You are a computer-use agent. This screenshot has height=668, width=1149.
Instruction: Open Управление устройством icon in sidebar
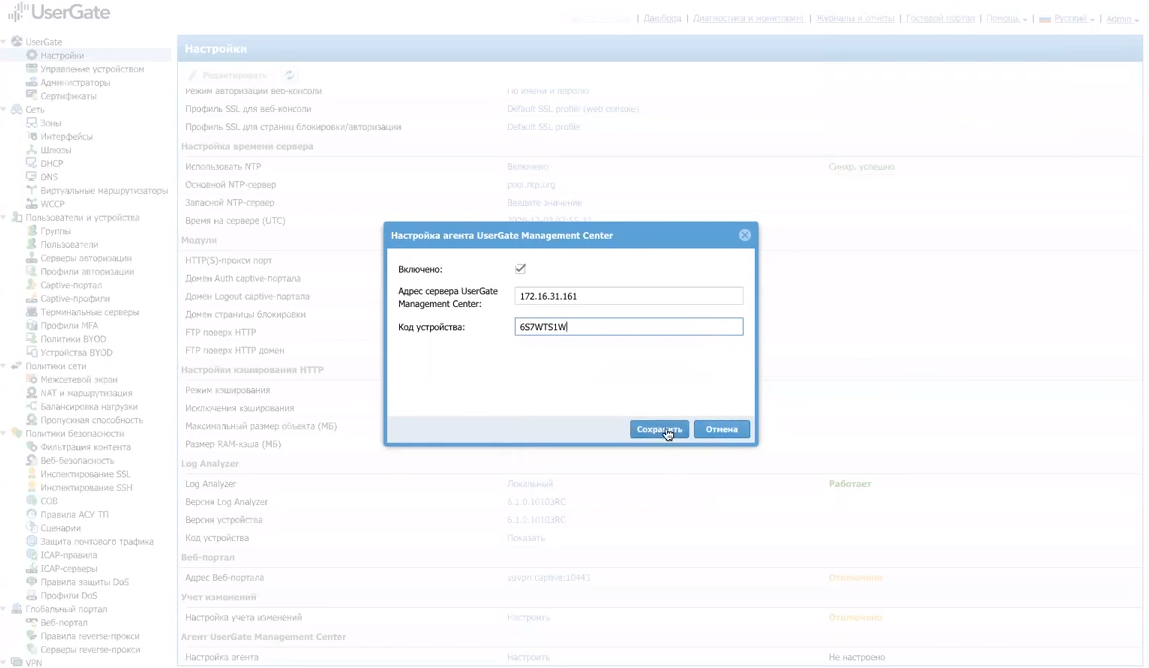click(32, 68)
